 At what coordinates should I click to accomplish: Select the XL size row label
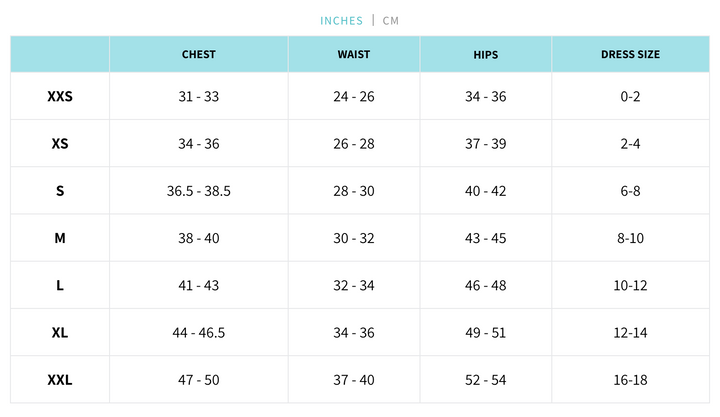point(60,332)
